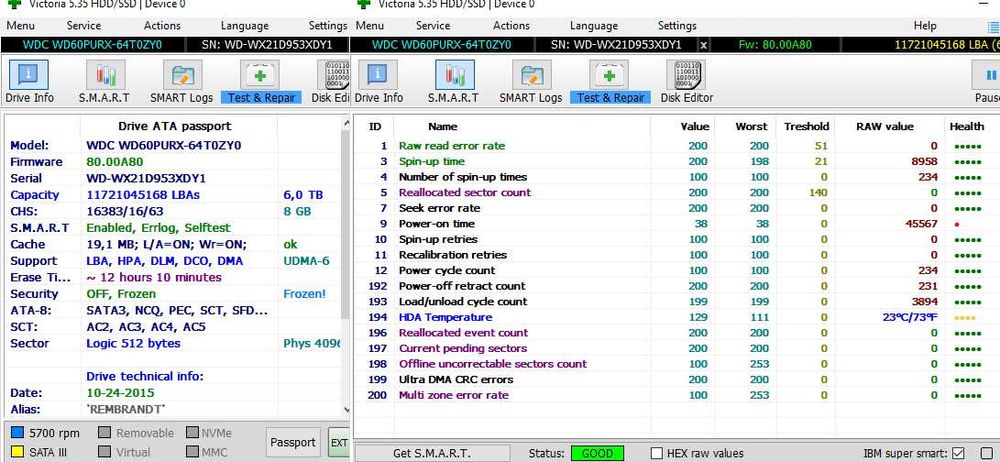Click the RAW value column header
The height and width of the screenshot is (462, 1000).
(x=885, y=126)
